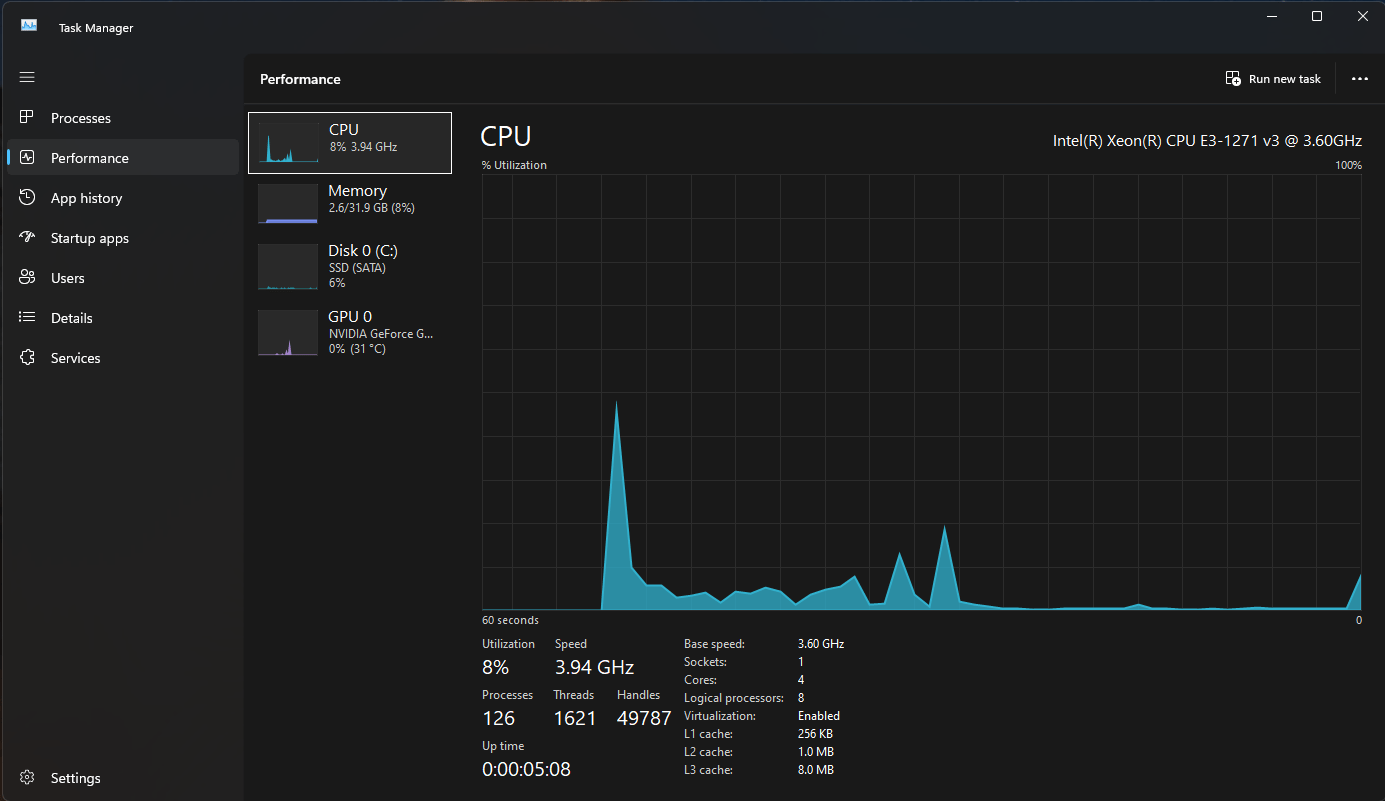The width and height of the screenshot is (1385, 801).
Task: Click the Performance page heading
Action: click(x=300, y=79)
